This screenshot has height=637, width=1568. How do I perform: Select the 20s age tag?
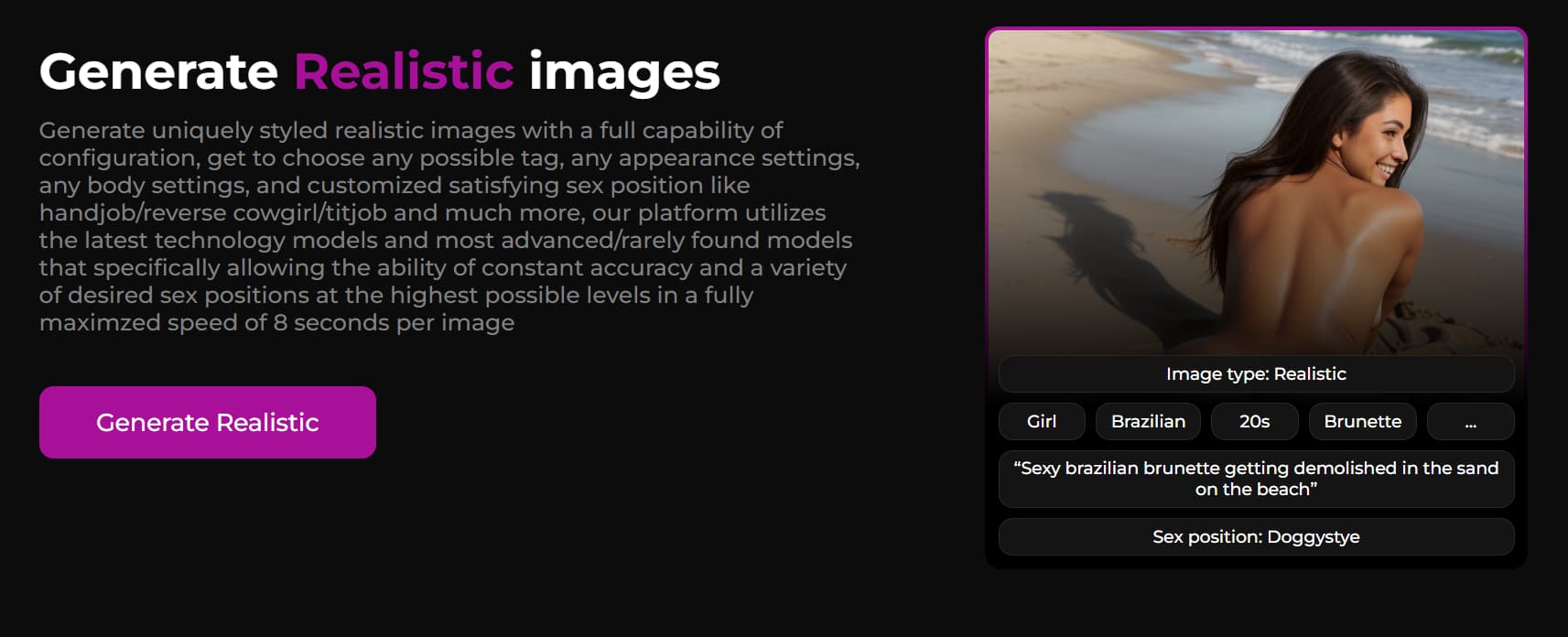point(1254,421)
